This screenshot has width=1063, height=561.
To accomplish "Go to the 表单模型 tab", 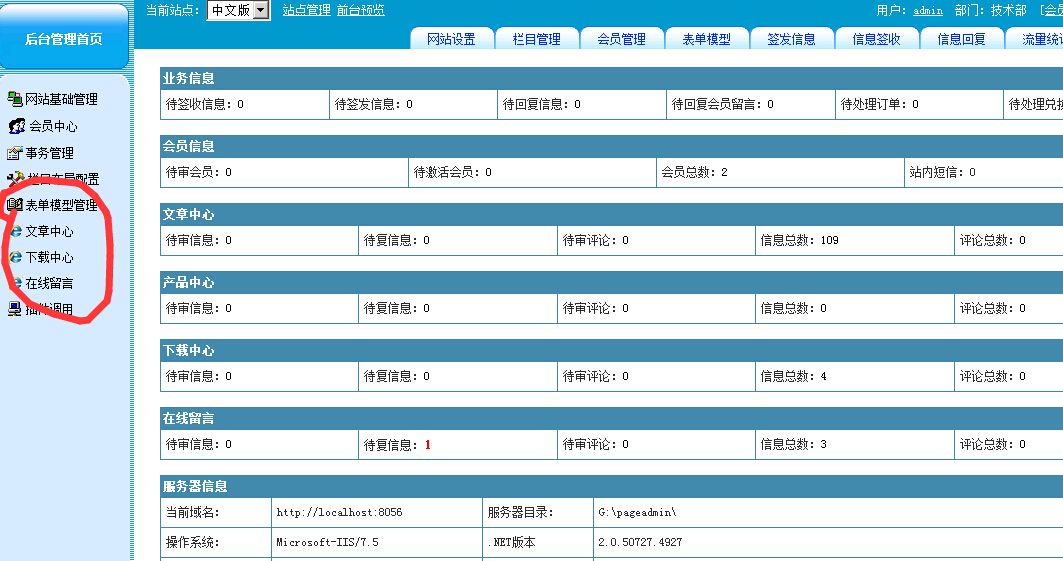I will coord(706,39).
